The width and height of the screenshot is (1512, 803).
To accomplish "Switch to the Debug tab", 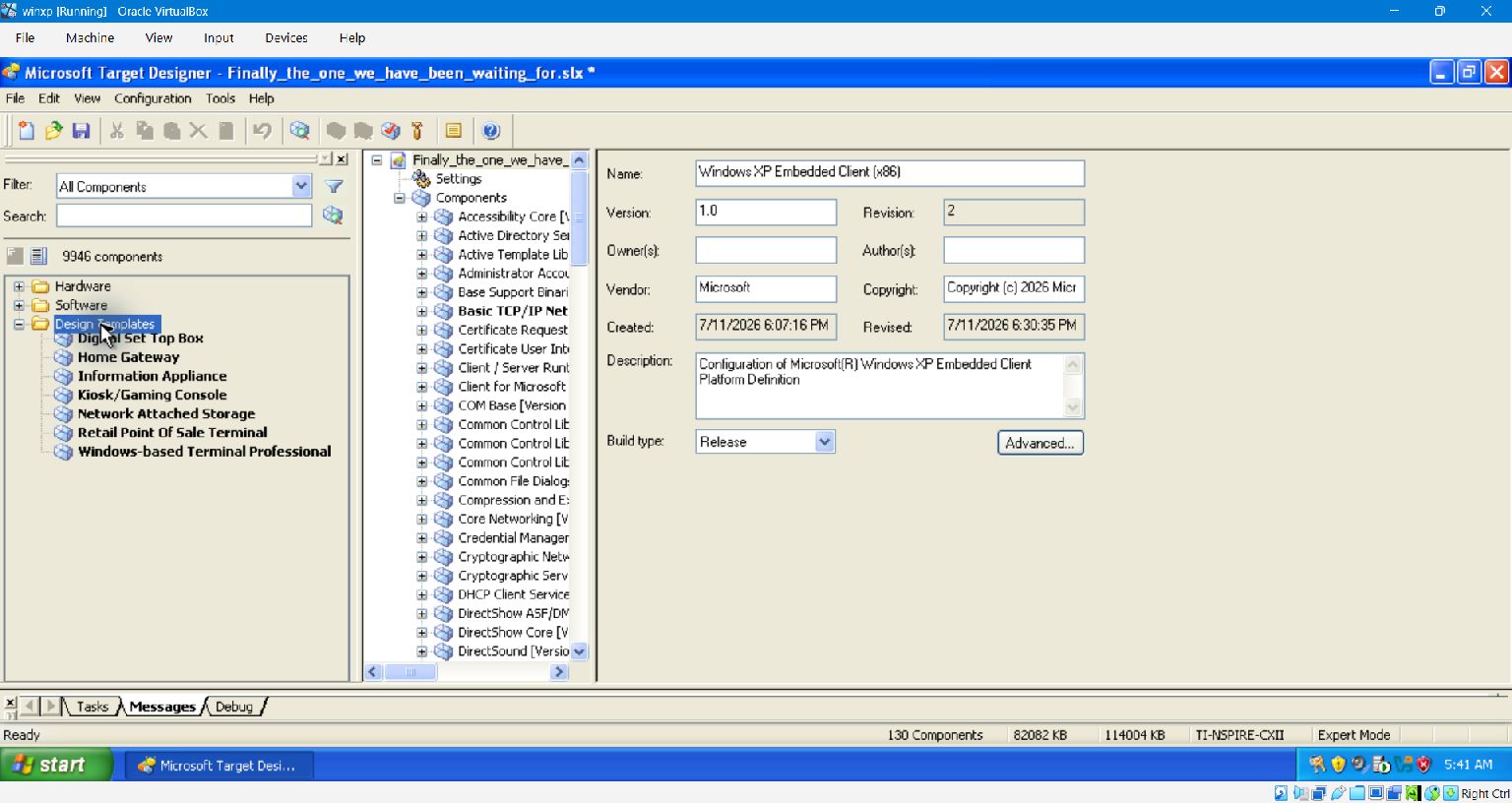I will [234, 707].
